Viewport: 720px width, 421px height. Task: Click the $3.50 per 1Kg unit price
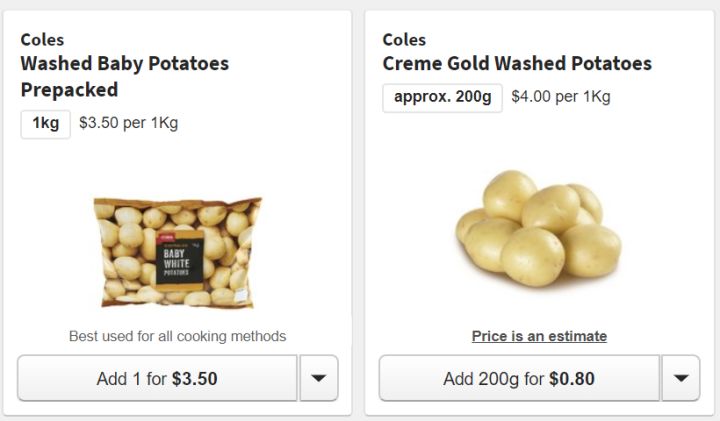click(129, 124)
